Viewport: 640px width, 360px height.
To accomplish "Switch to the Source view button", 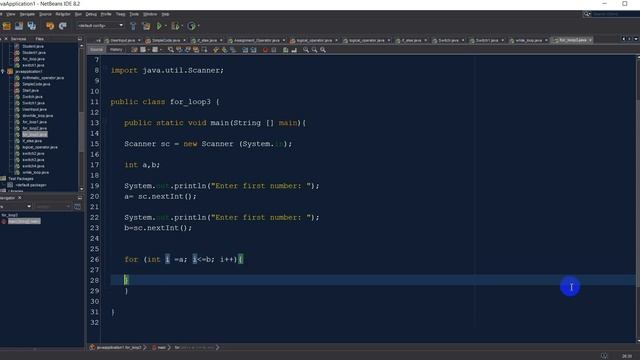I will pos(96,50).
